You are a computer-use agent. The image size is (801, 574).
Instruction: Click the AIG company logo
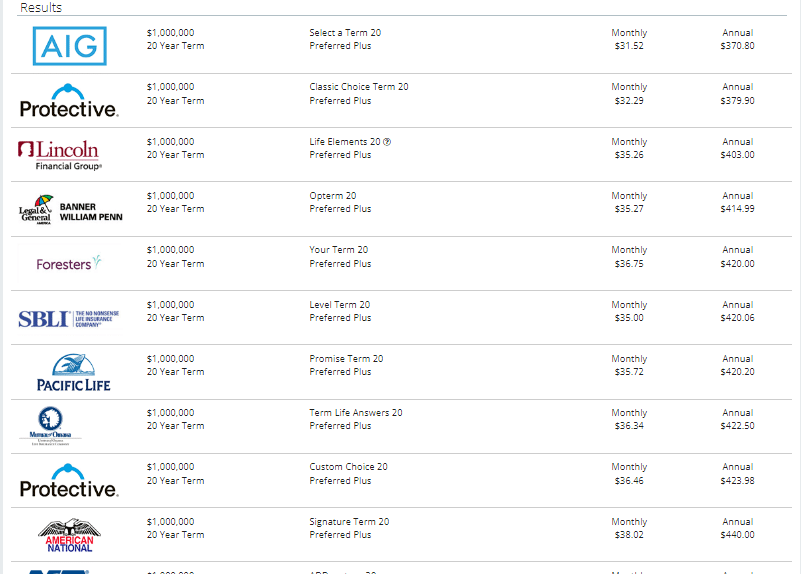(69, 46)
